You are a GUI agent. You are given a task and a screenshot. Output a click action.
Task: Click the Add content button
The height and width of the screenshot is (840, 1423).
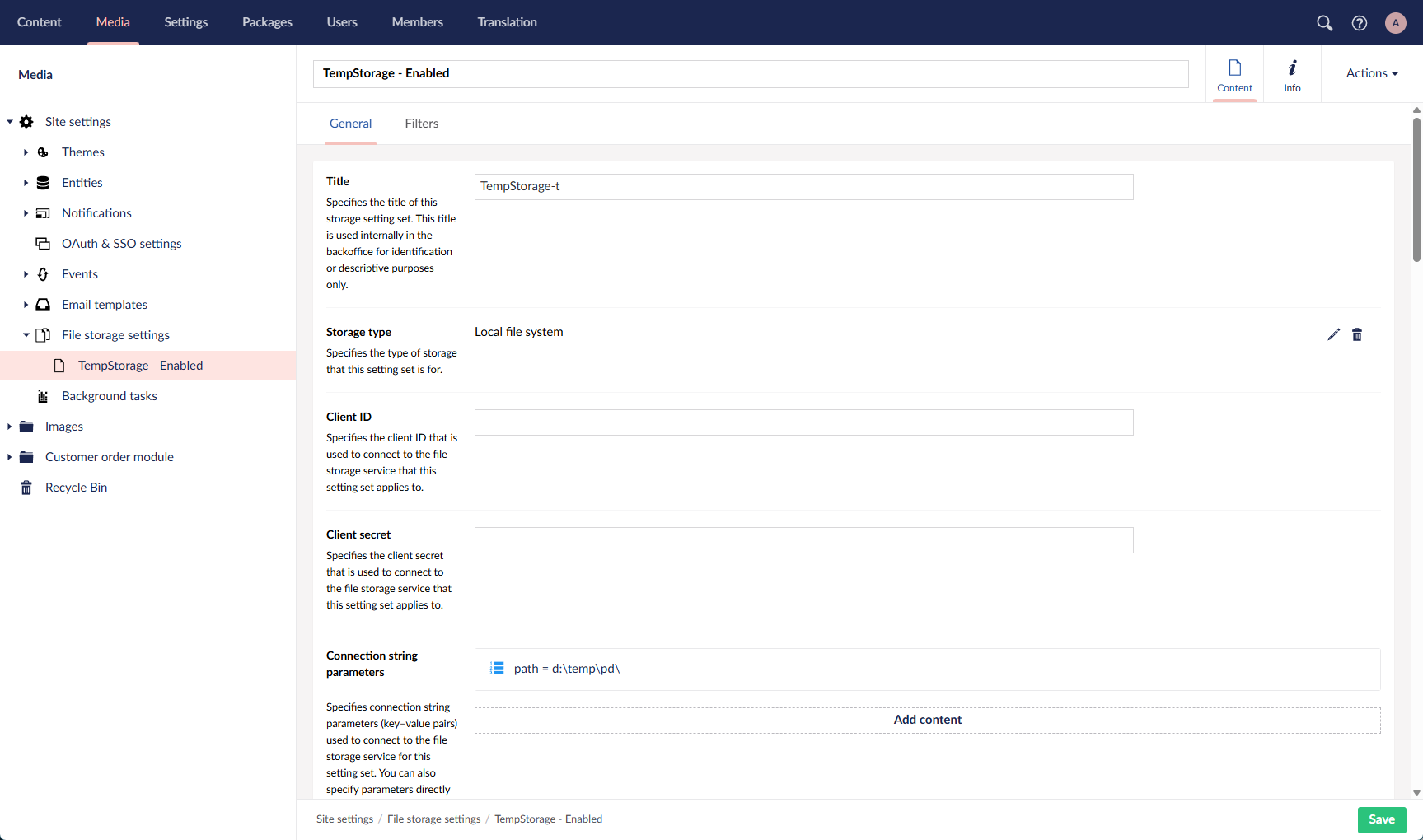(x=928, y=720)
